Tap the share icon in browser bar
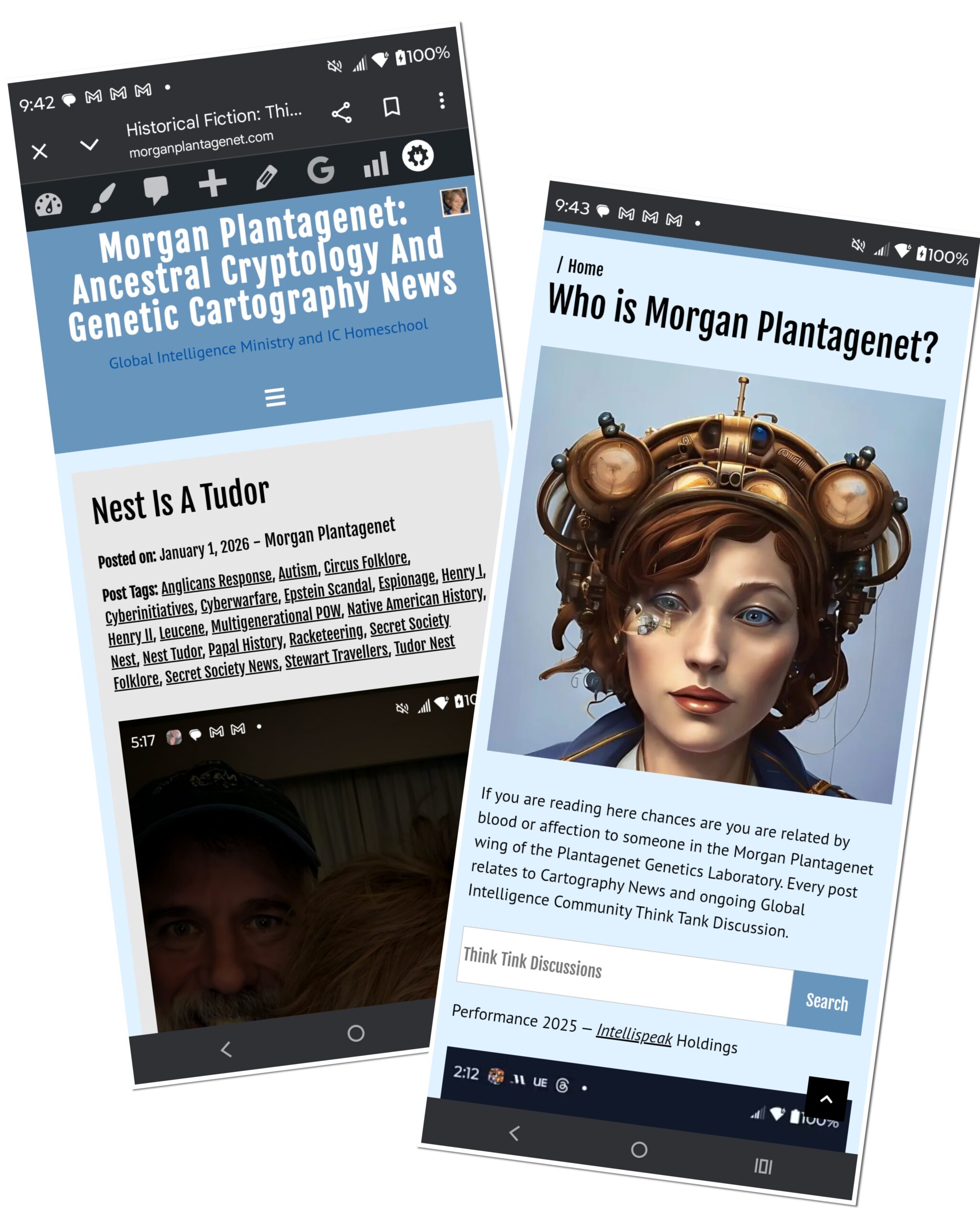The width and height of the screenshot is (980, 1225). (x=342, y=113)
